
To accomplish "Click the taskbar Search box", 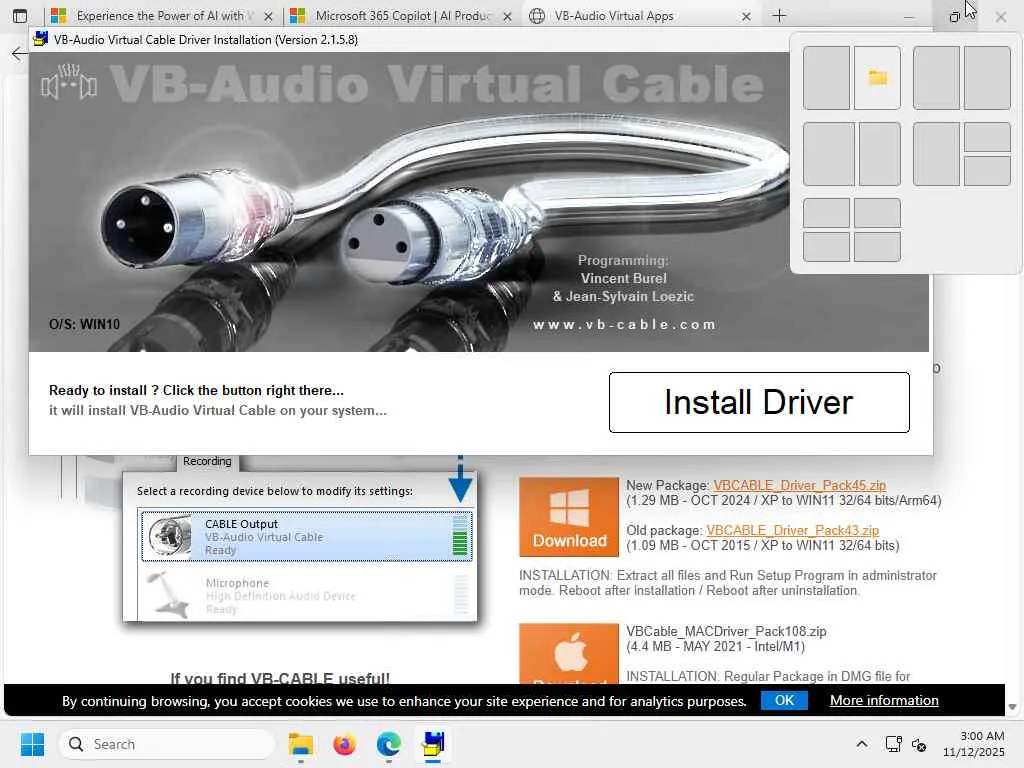I will 167,744.
